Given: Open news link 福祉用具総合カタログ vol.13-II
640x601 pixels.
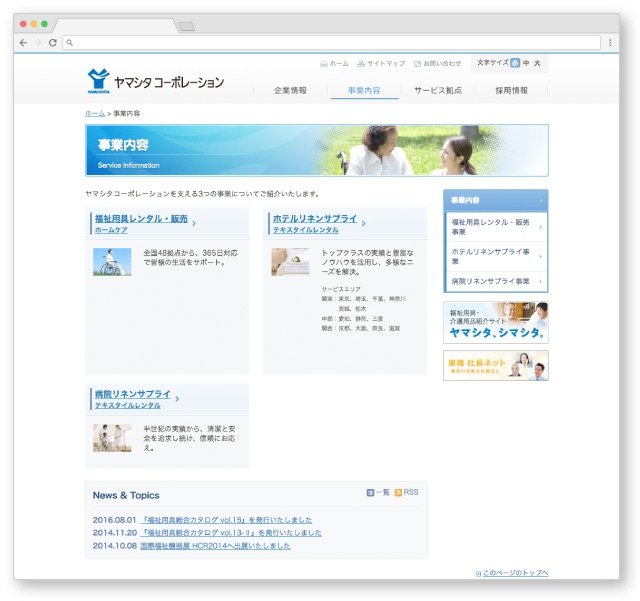Looking at the screenshot, I should (231, 533).
